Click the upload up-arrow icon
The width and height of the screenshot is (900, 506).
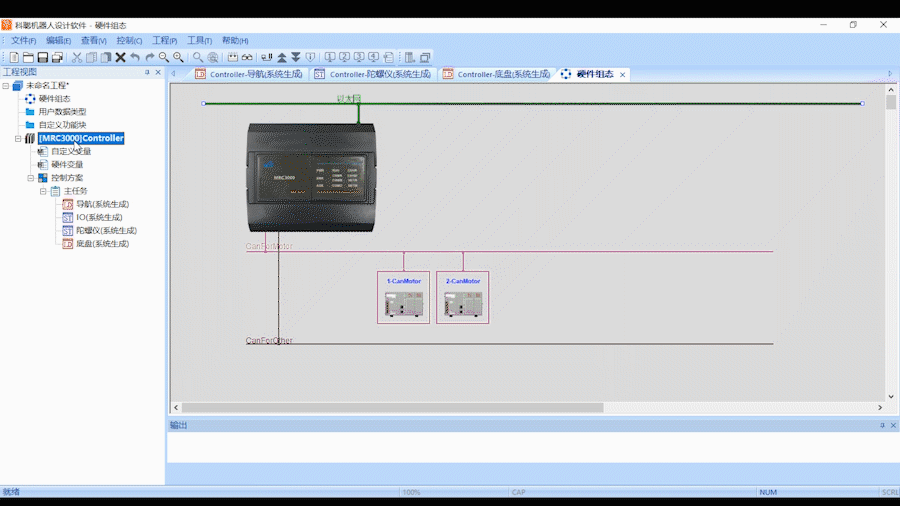(x=282, y=57)
